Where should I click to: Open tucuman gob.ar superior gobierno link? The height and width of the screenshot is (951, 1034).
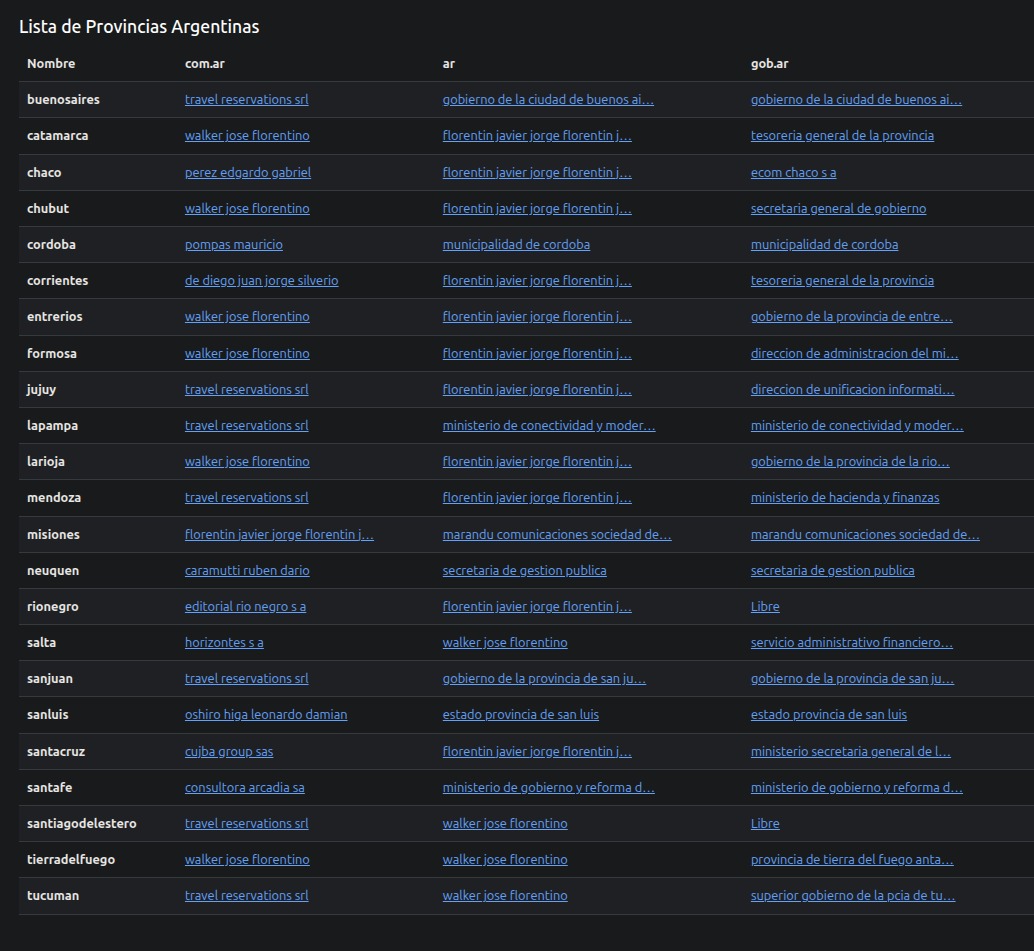tap(853, 896)
